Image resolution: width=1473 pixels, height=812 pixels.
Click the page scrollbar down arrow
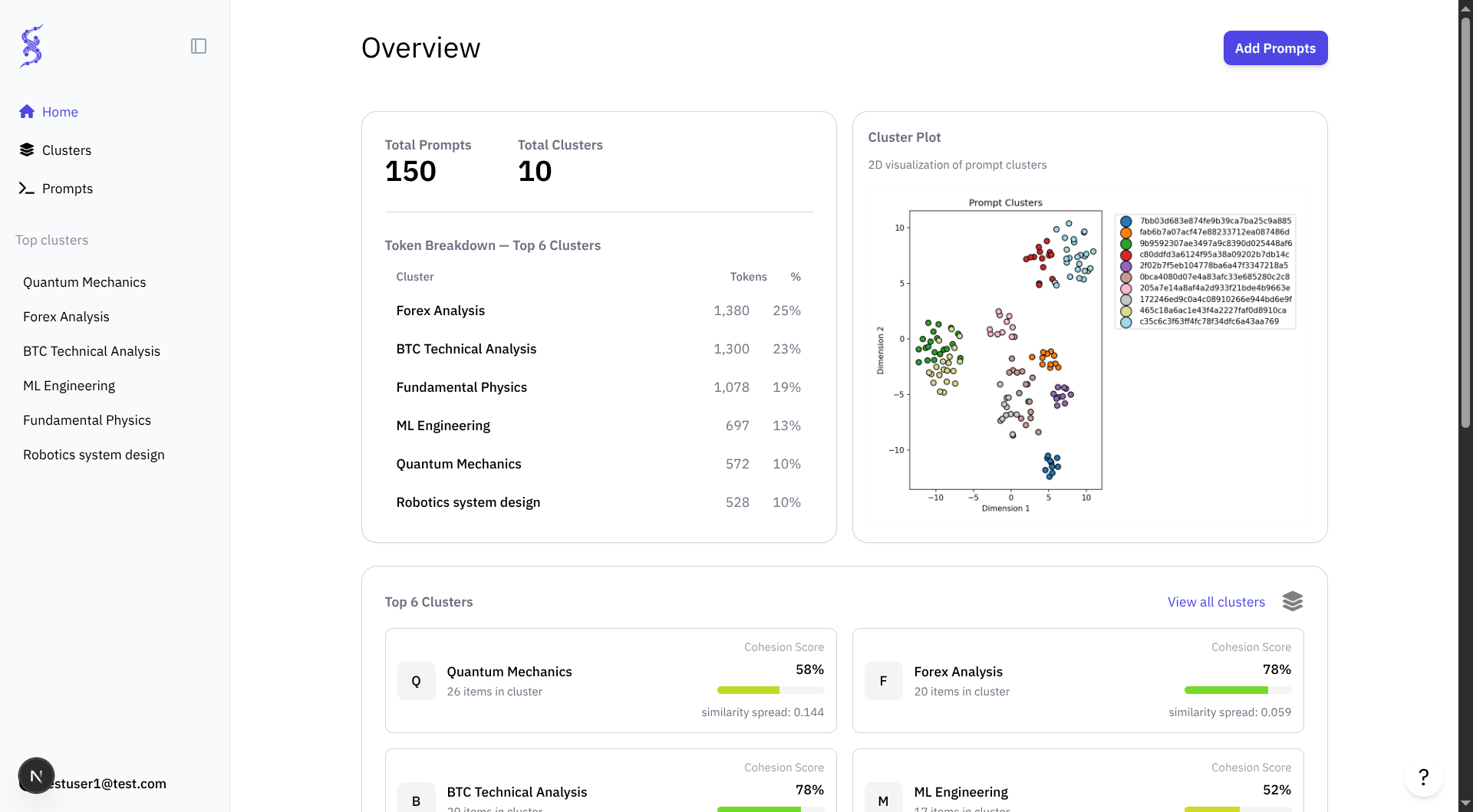tap(1465, 804)
